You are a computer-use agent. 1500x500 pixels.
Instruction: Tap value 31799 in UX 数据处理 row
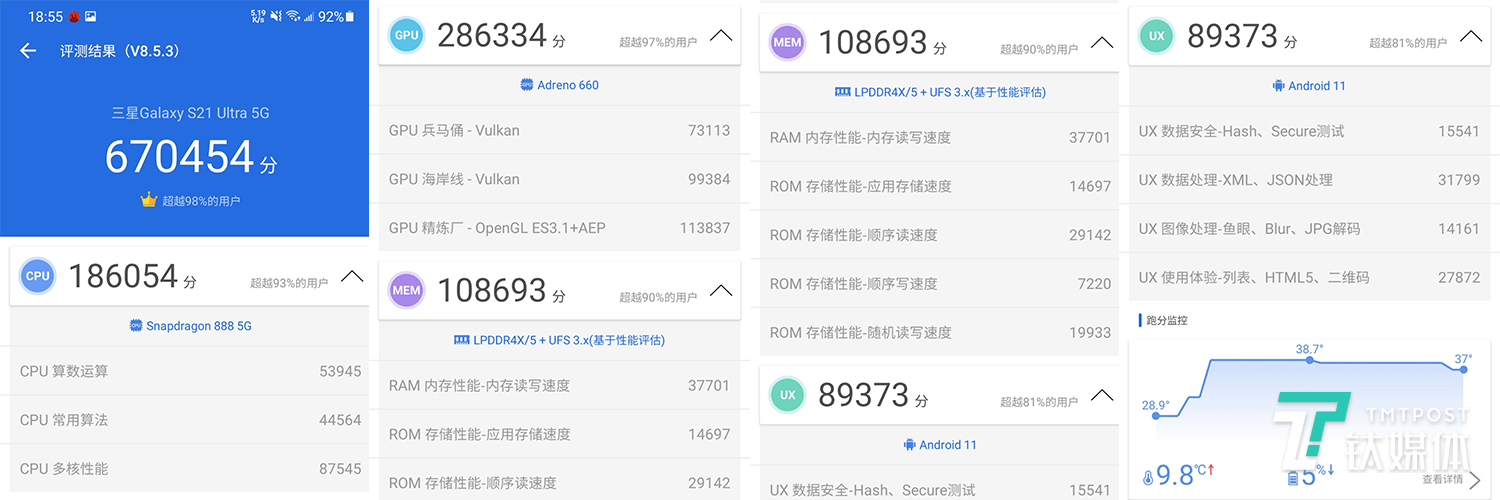click(x=1459, y=180)
